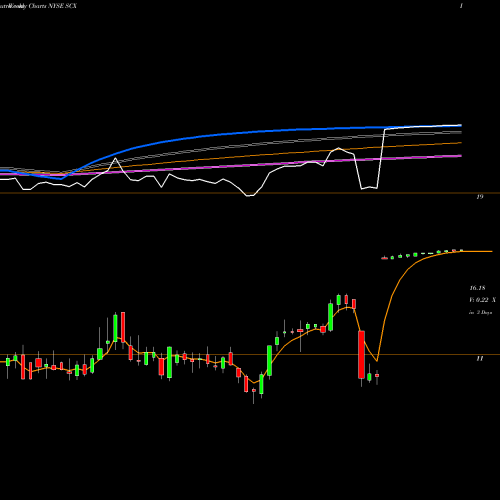Click the chart title ending in 'NYSE SCX'
Viewport: 500px width, 500px height.
pyautogui.click(x=38, y=6)
